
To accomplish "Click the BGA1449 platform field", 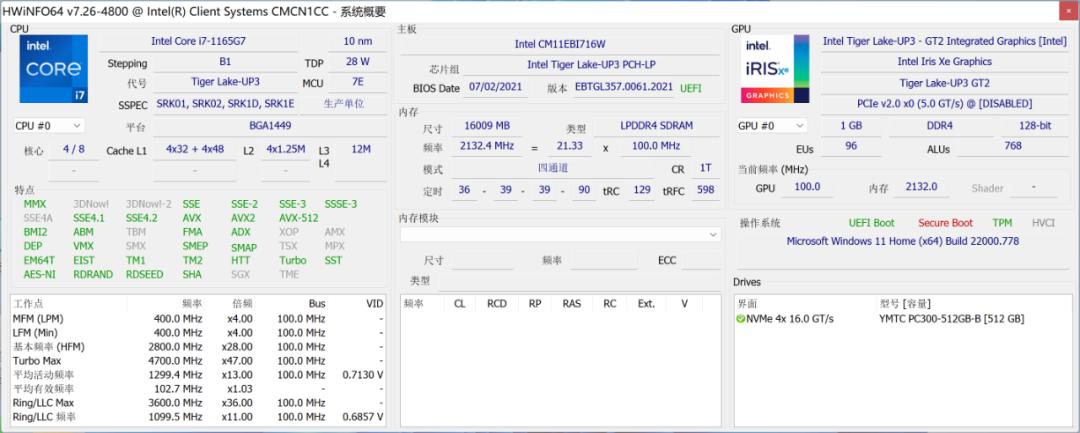I will pyautogui.click(x=270, y=126).
